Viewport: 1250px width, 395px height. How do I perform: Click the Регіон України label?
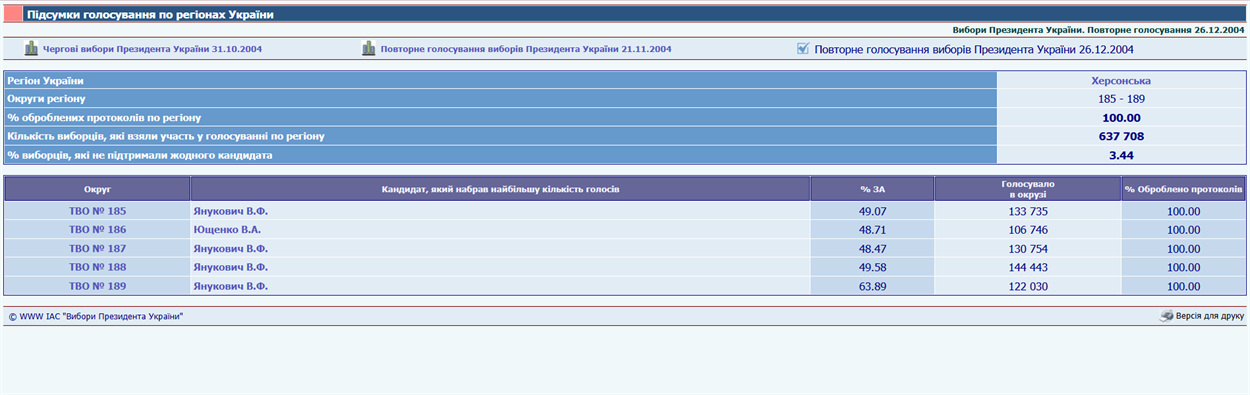pyautogui.click(x=45, y=80)
